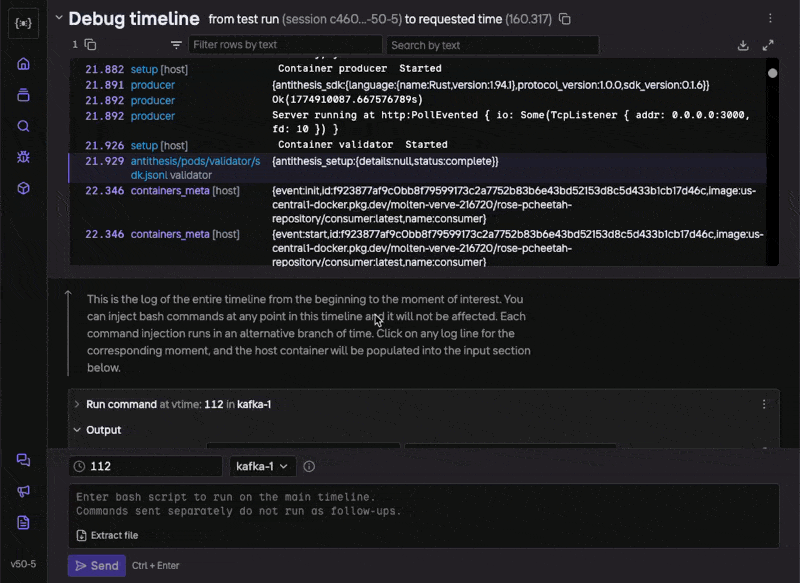Click the filter rows icon
800x583 pixels.
(176, 45)
